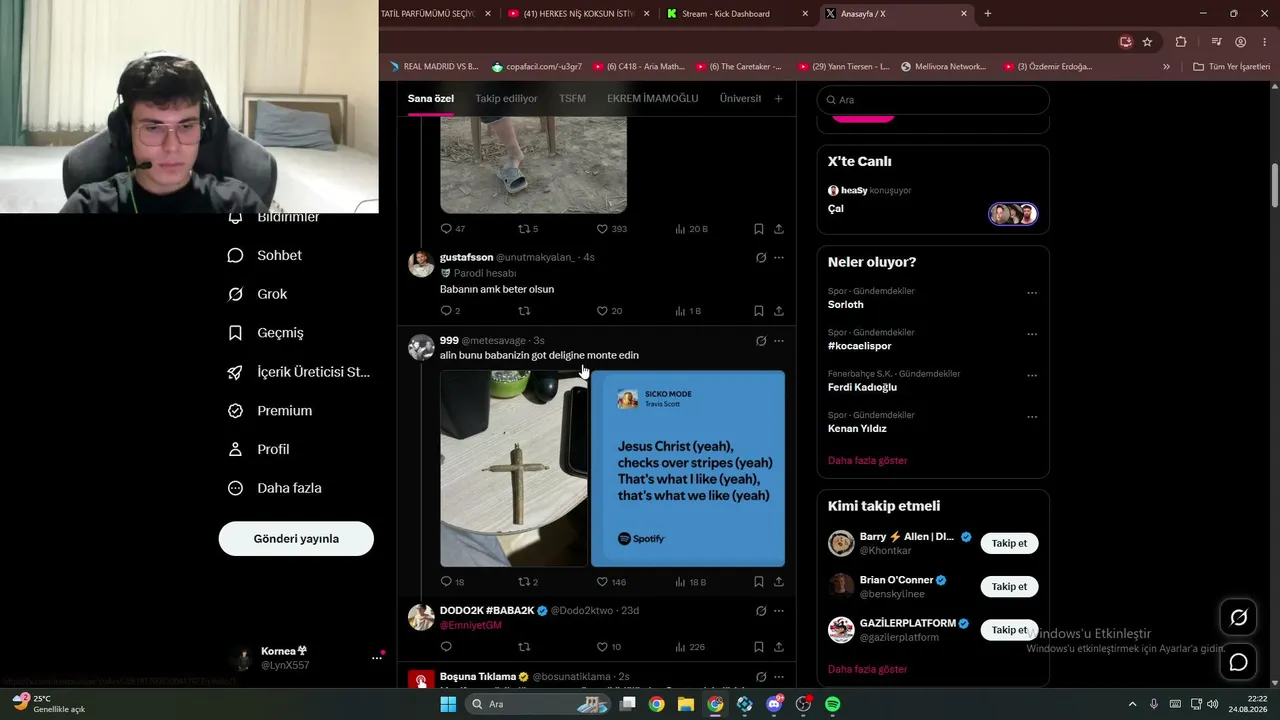Switch to the EKREM İMAMOĞLU tab
1280x720 pixels.
(x=653, y=99)
